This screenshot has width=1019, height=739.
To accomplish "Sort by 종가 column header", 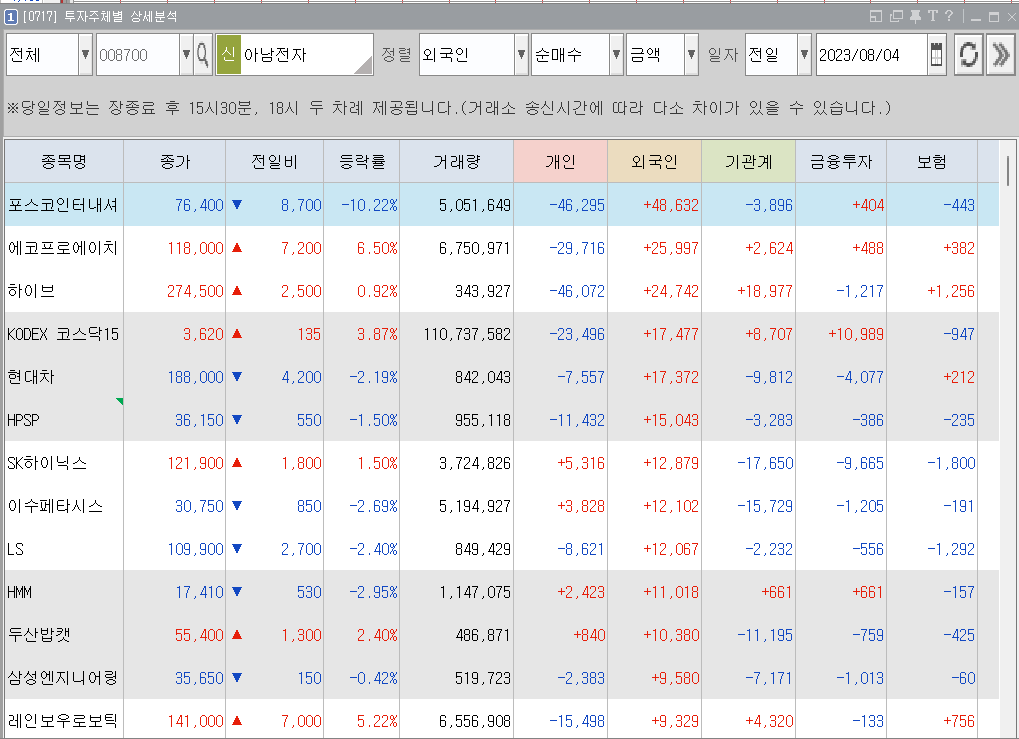I will (174, 161).
